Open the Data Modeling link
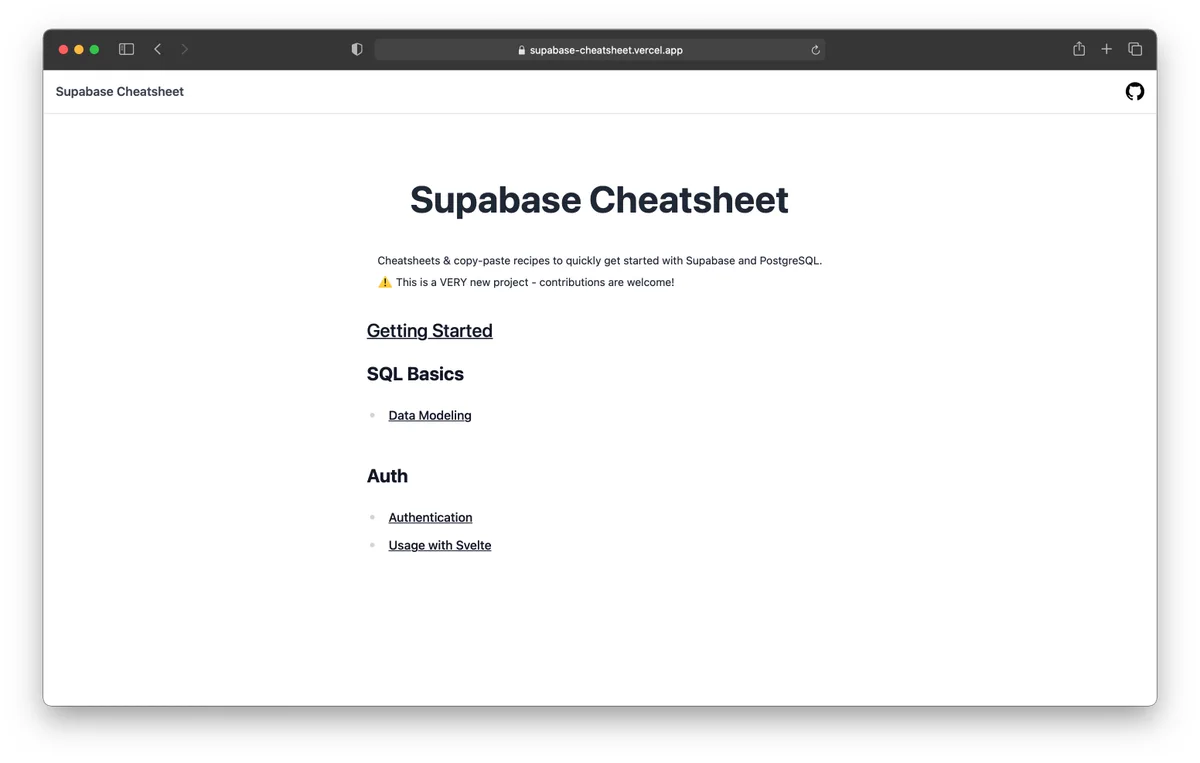 (430, 415)
